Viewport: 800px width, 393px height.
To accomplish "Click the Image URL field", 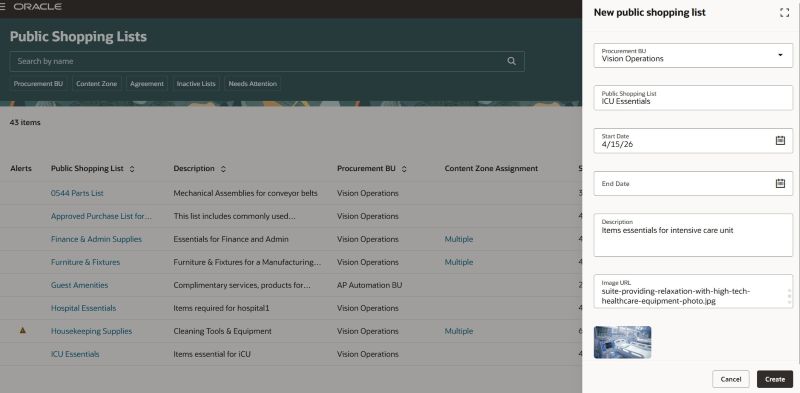I will tap(693, 291).
